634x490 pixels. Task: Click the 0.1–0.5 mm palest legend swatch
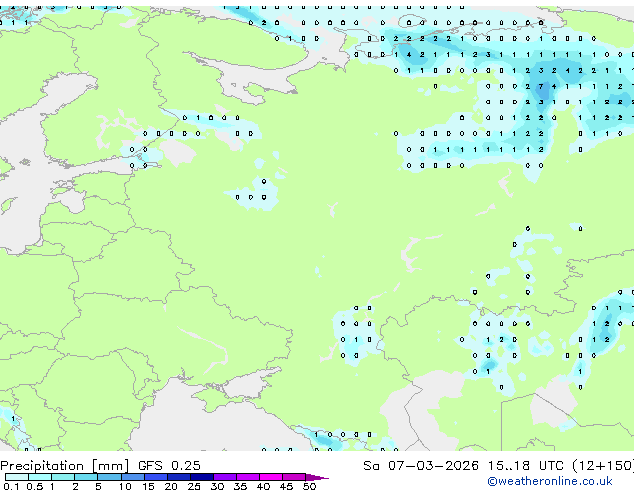(x=17, y=477)
